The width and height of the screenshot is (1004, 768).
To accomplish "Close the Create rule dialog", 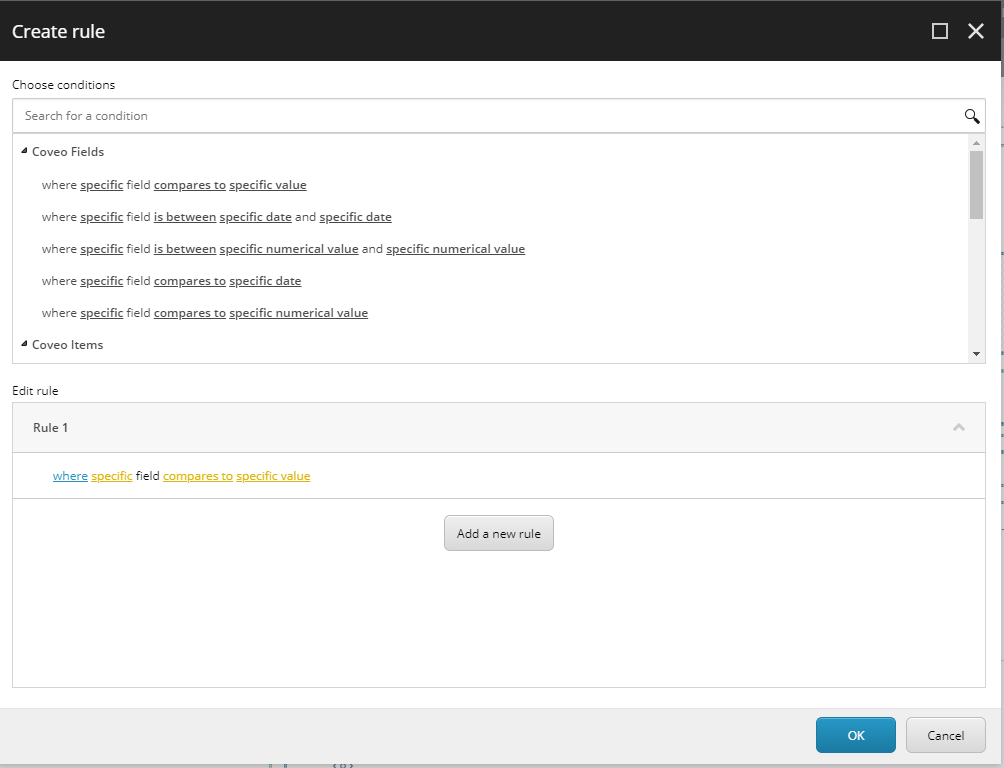I will click(976, 31).
